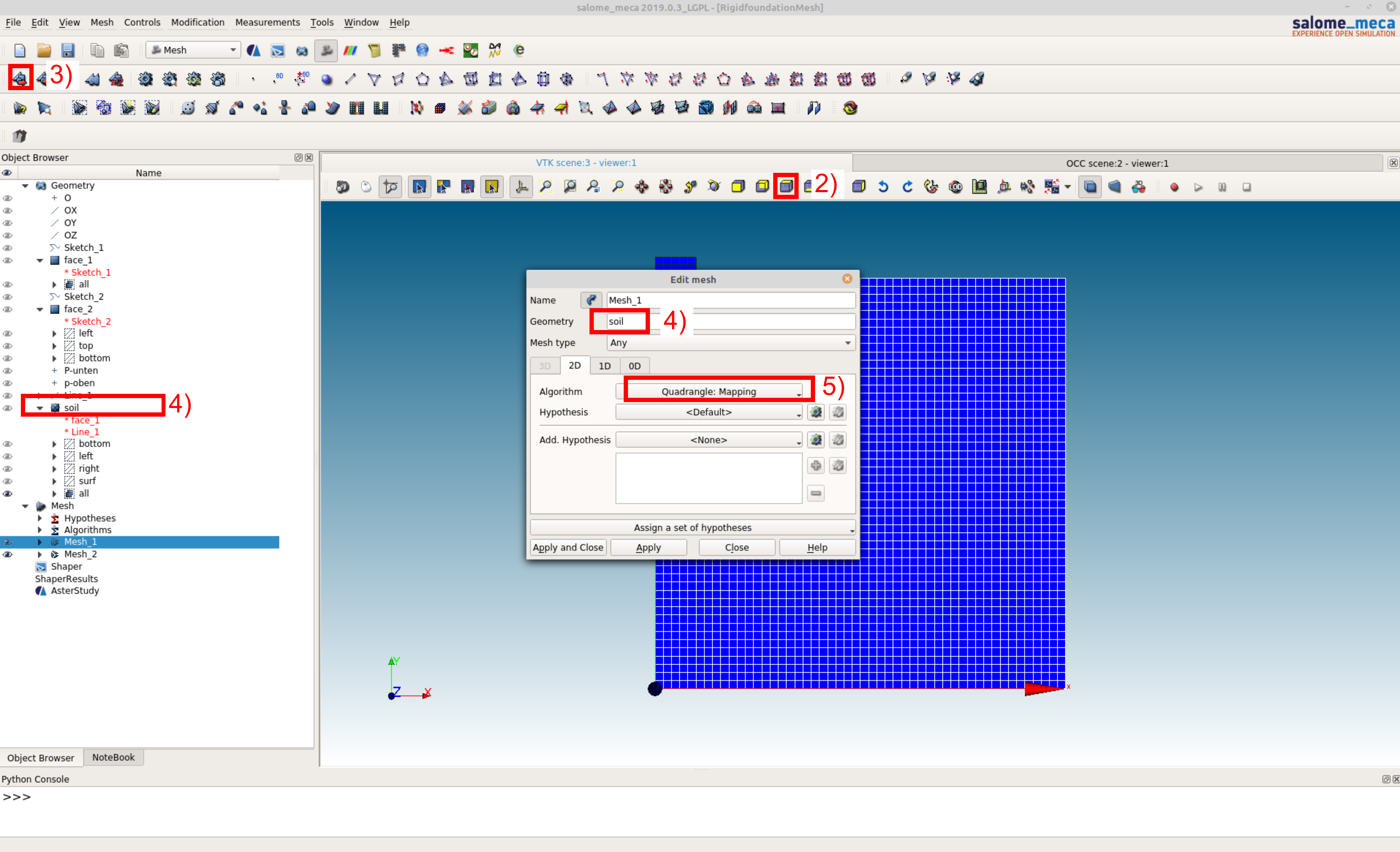Toggle visibility eye for P-unten
Screen dimensions: 1400x852
(x=7, y=371)
